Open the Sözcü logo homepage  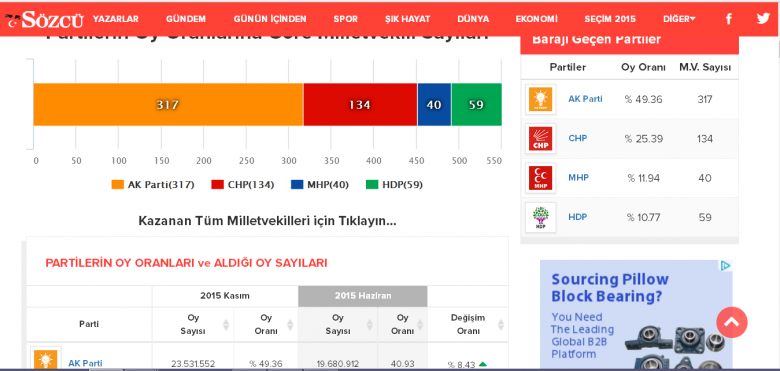pyautogui.click(x=44, y=20)
